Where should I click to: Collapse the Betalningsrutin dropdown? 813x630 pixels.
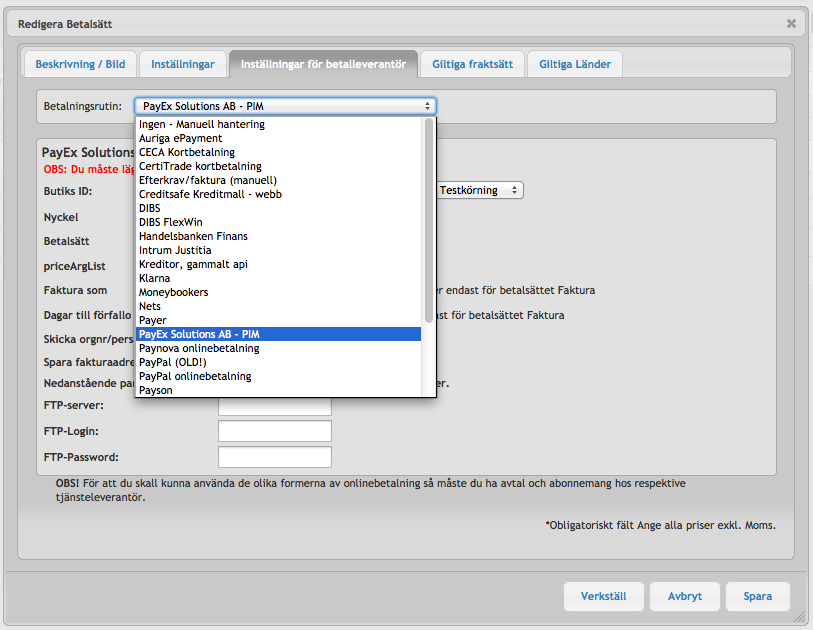coord(285,106)
